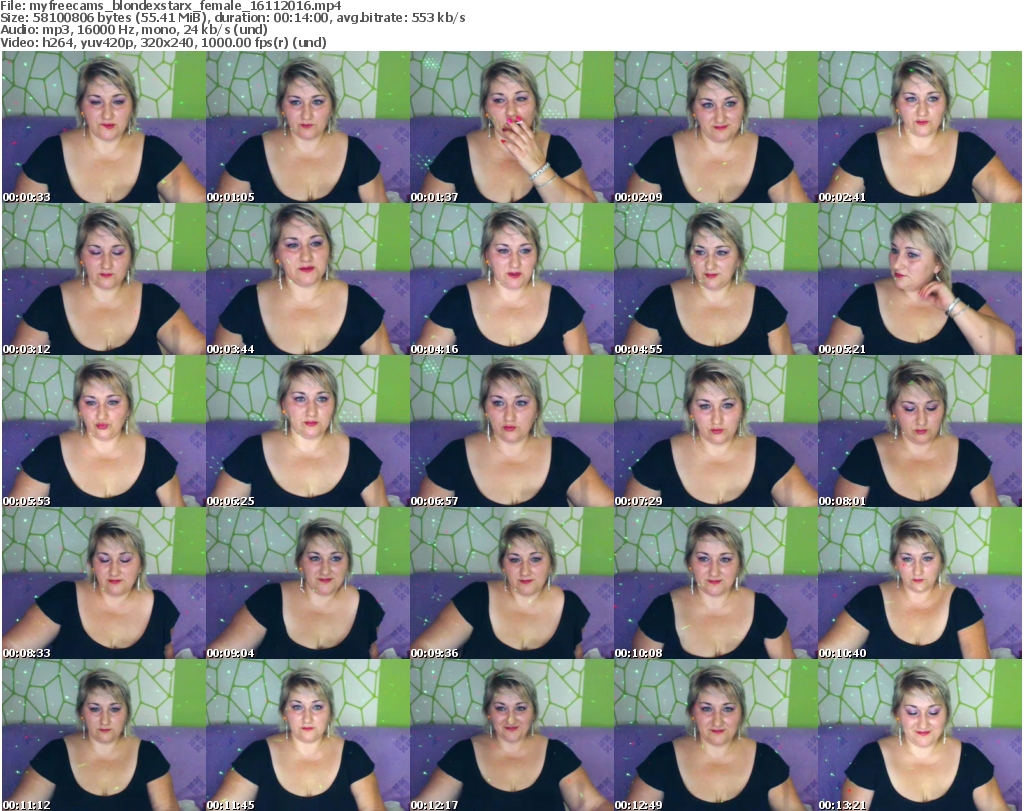Screen dimensions: 1024x811
Task: Click the thumbnail timestamped 00:06:25
Action: click(307, 431)
